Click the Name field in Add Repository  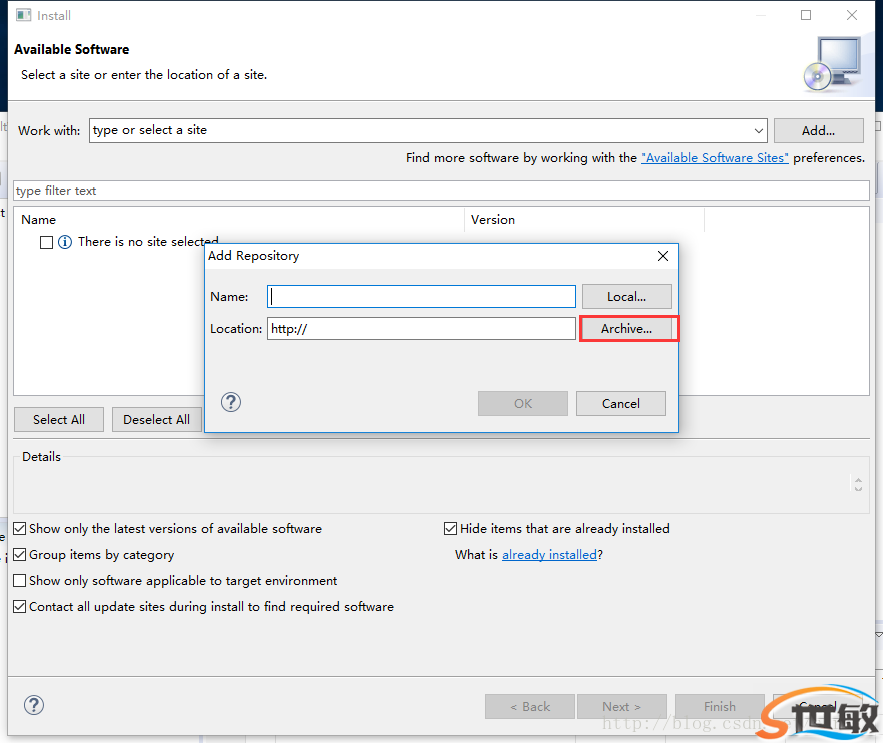421,296
